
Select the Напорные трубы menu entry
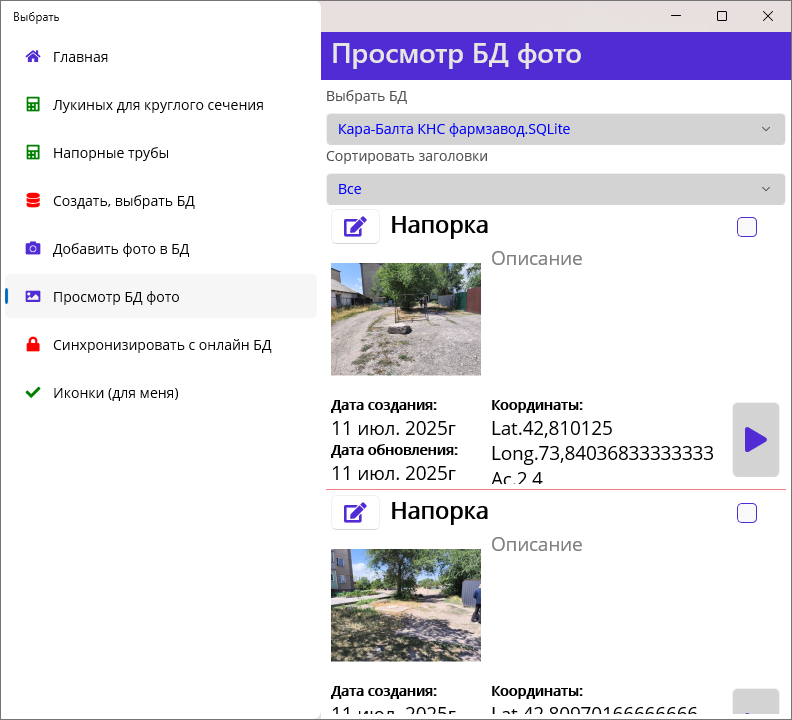110,153
